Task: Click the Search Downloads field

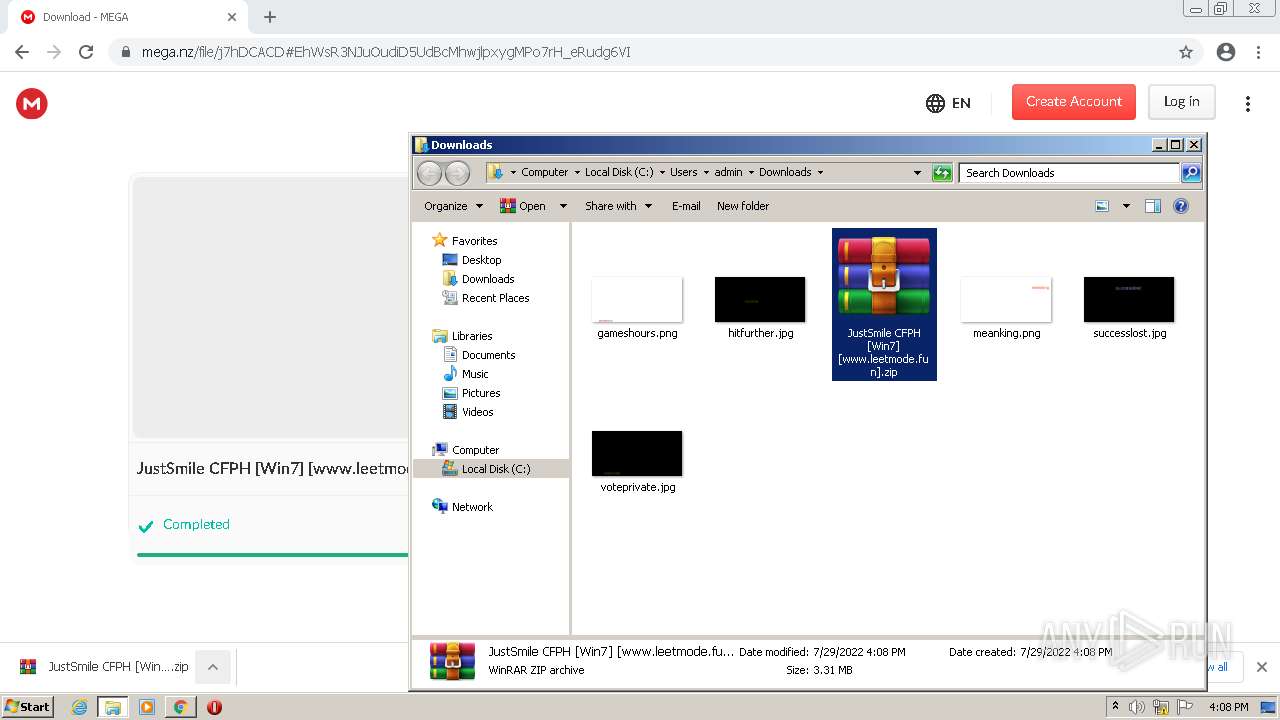Action: pos(1069,173)
